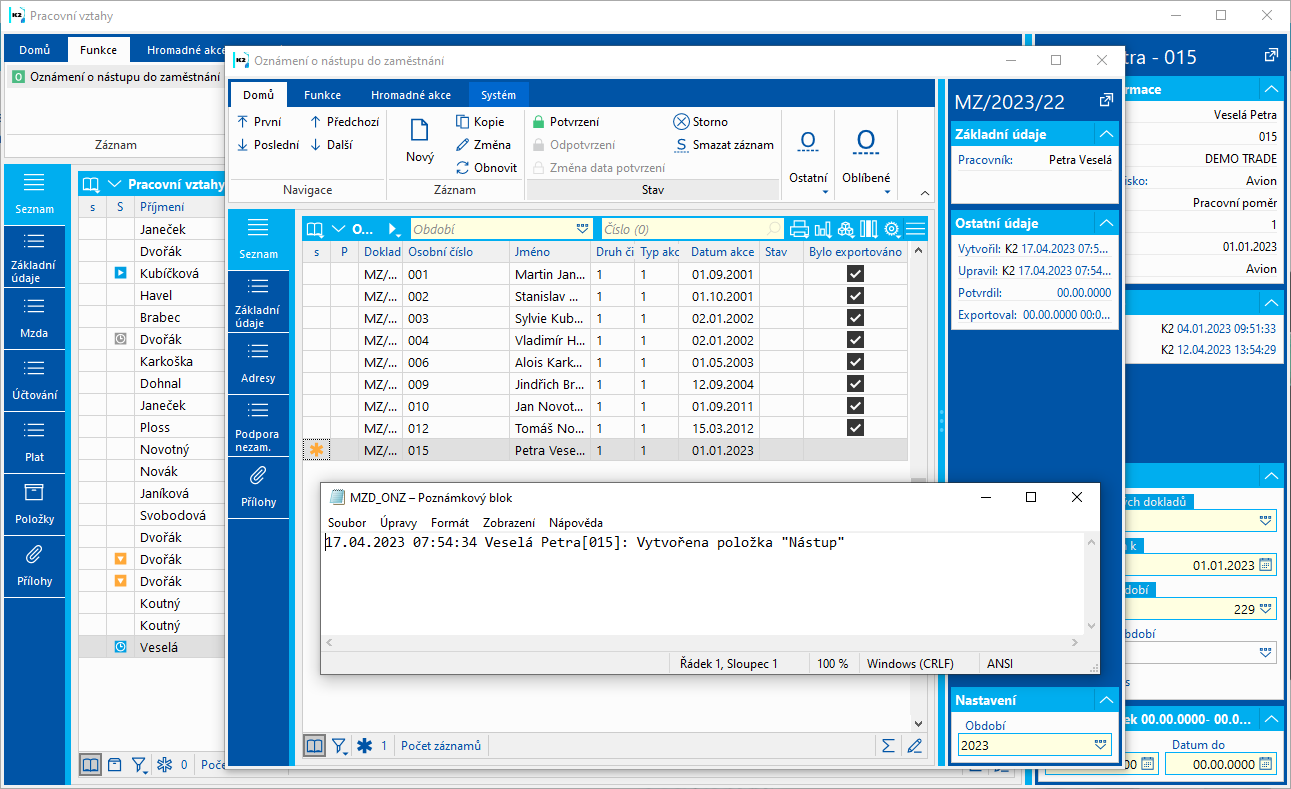
Task: Click the Storno cancel icon
Action: tap(681, 122)
